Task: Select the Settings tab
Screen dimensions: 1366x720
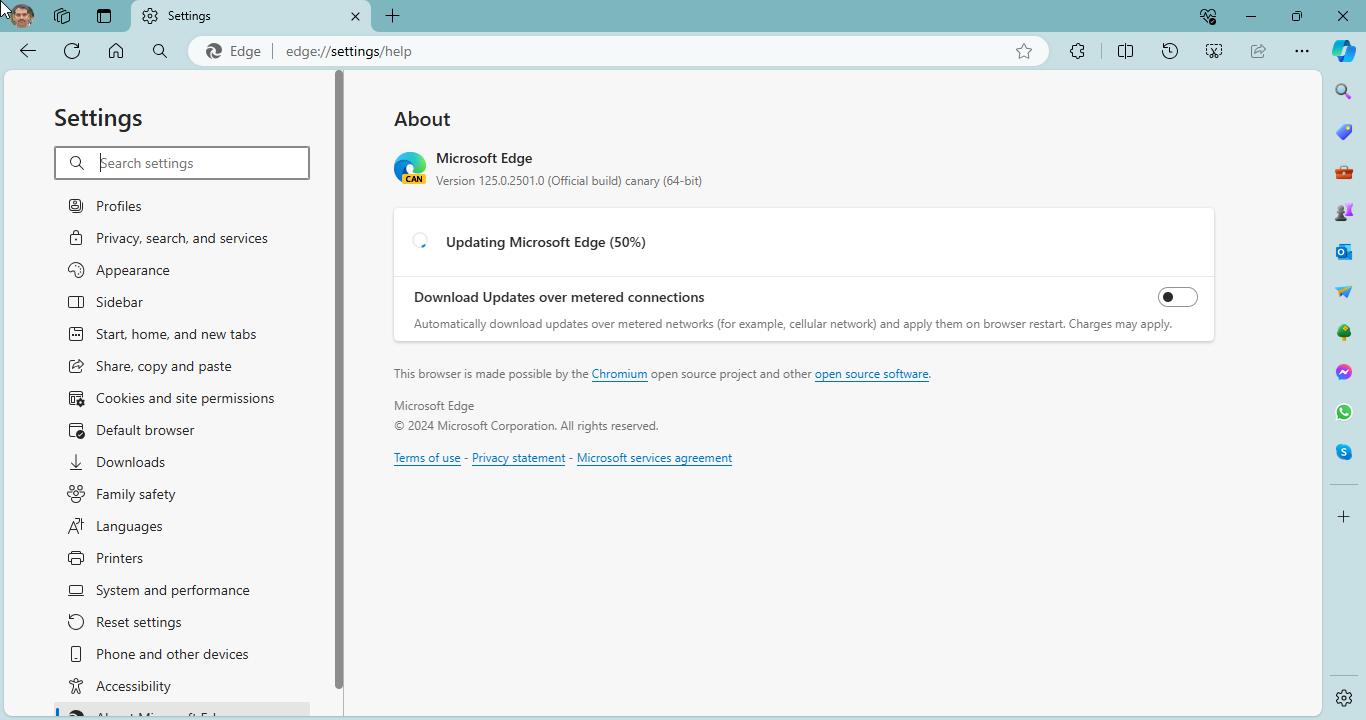Action: [x=251, y=16]
